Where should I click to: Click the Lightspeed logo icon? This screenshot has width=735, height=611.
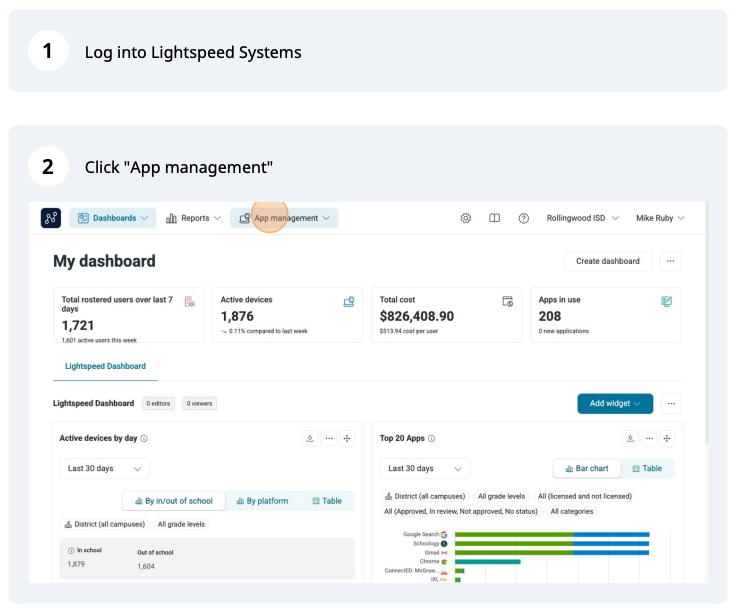(51, 218)
